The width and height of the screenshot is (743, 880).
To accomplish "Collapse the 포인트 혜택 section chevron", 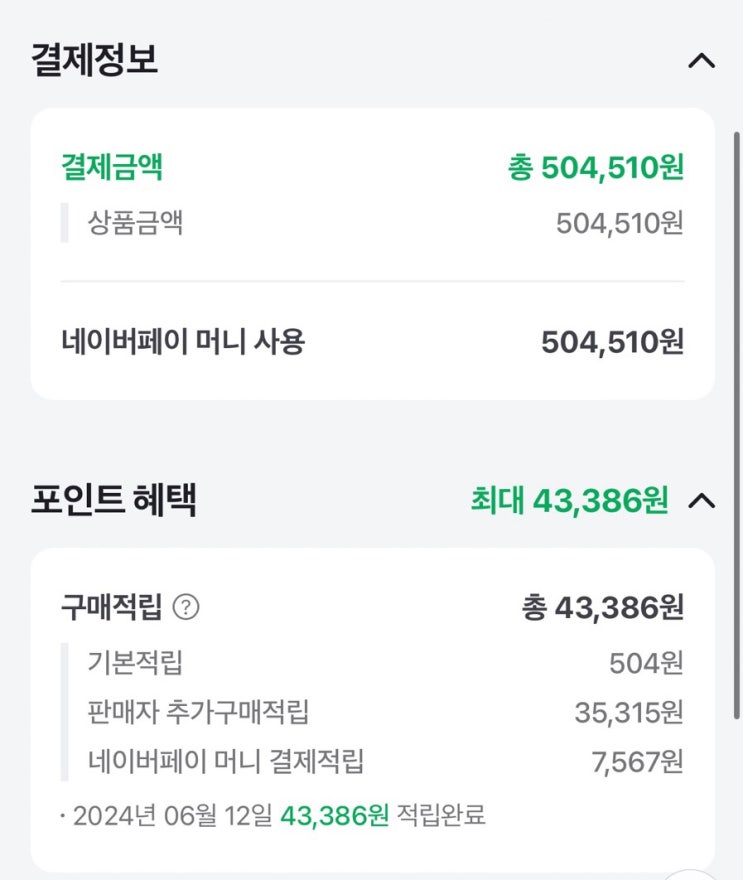I will (702, 500).
